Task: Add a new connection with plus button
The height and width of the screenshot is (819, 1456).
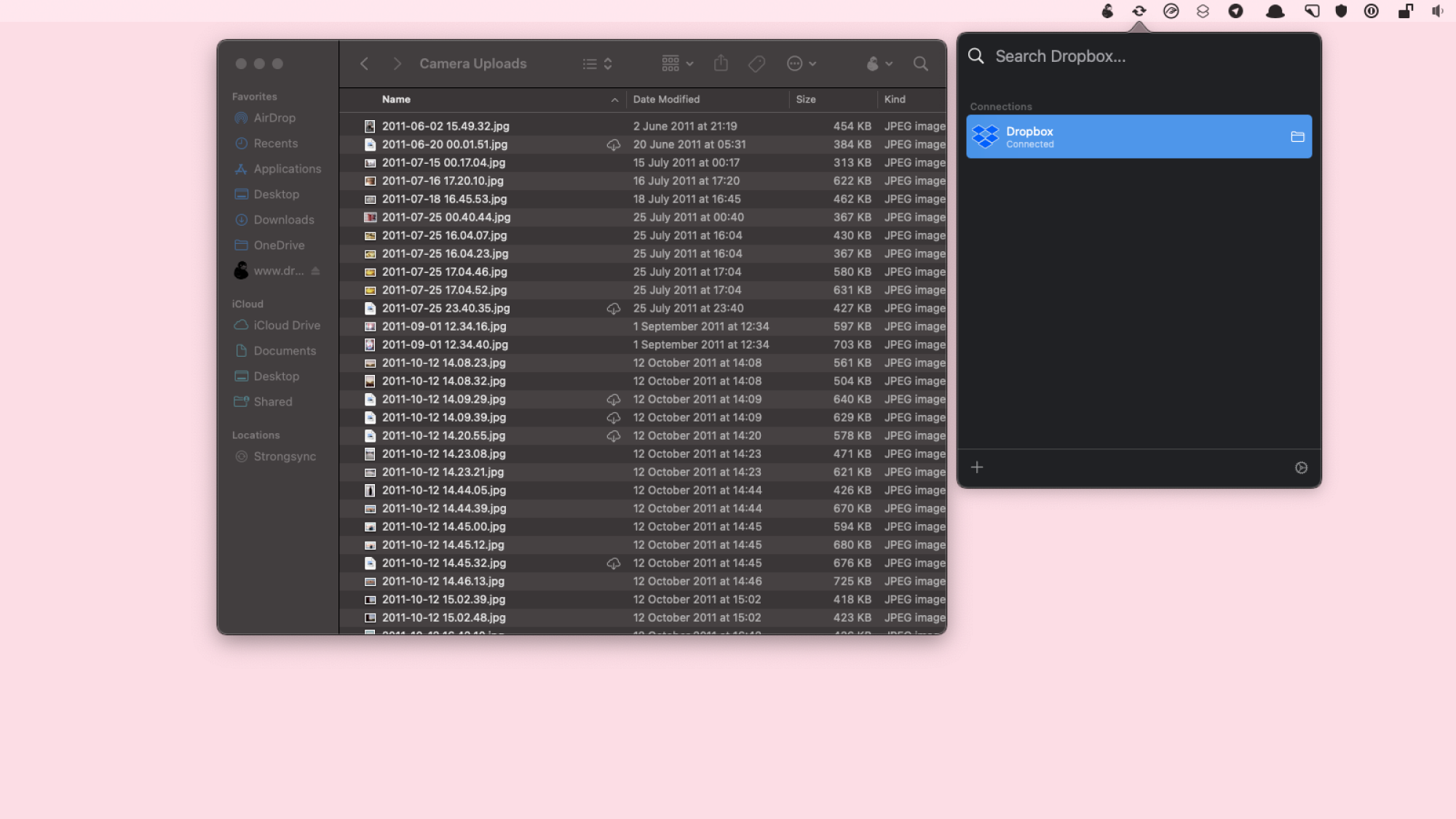Action: click(x=977, y=467)
